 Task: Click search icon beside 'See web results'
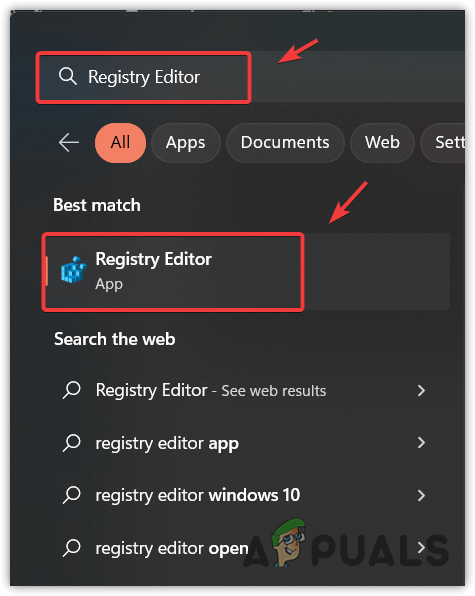pos(71,390)
